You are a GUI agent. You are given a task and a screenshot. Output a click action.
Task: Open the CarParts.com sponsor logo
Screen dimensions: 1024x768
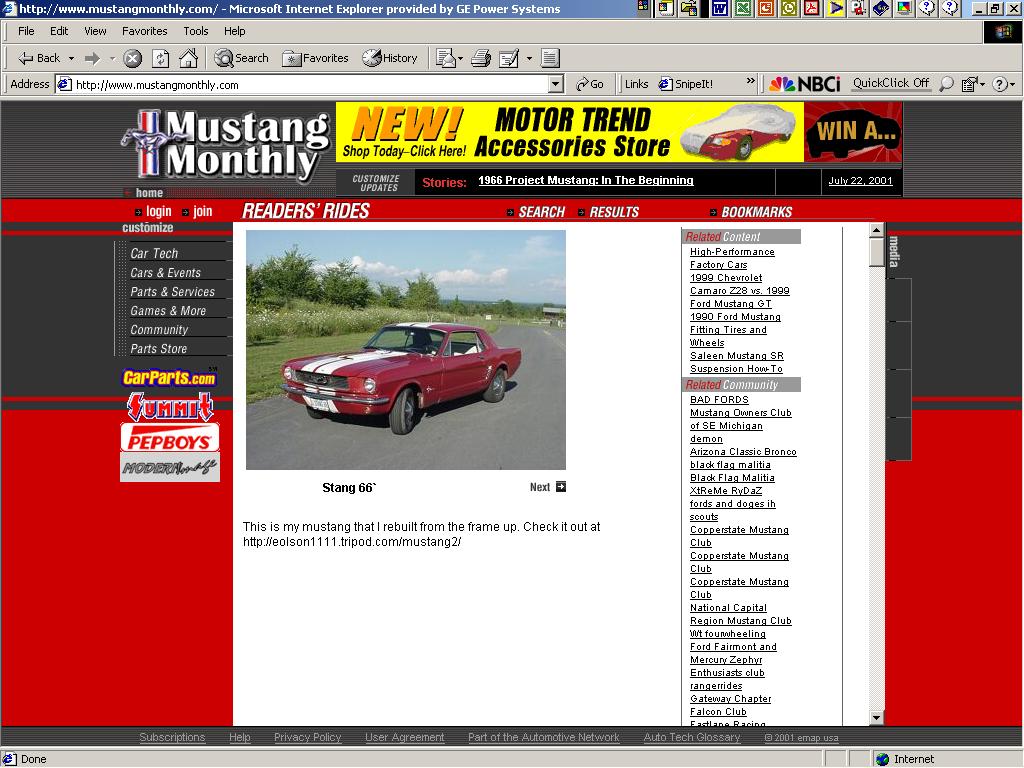coord(169,377)
